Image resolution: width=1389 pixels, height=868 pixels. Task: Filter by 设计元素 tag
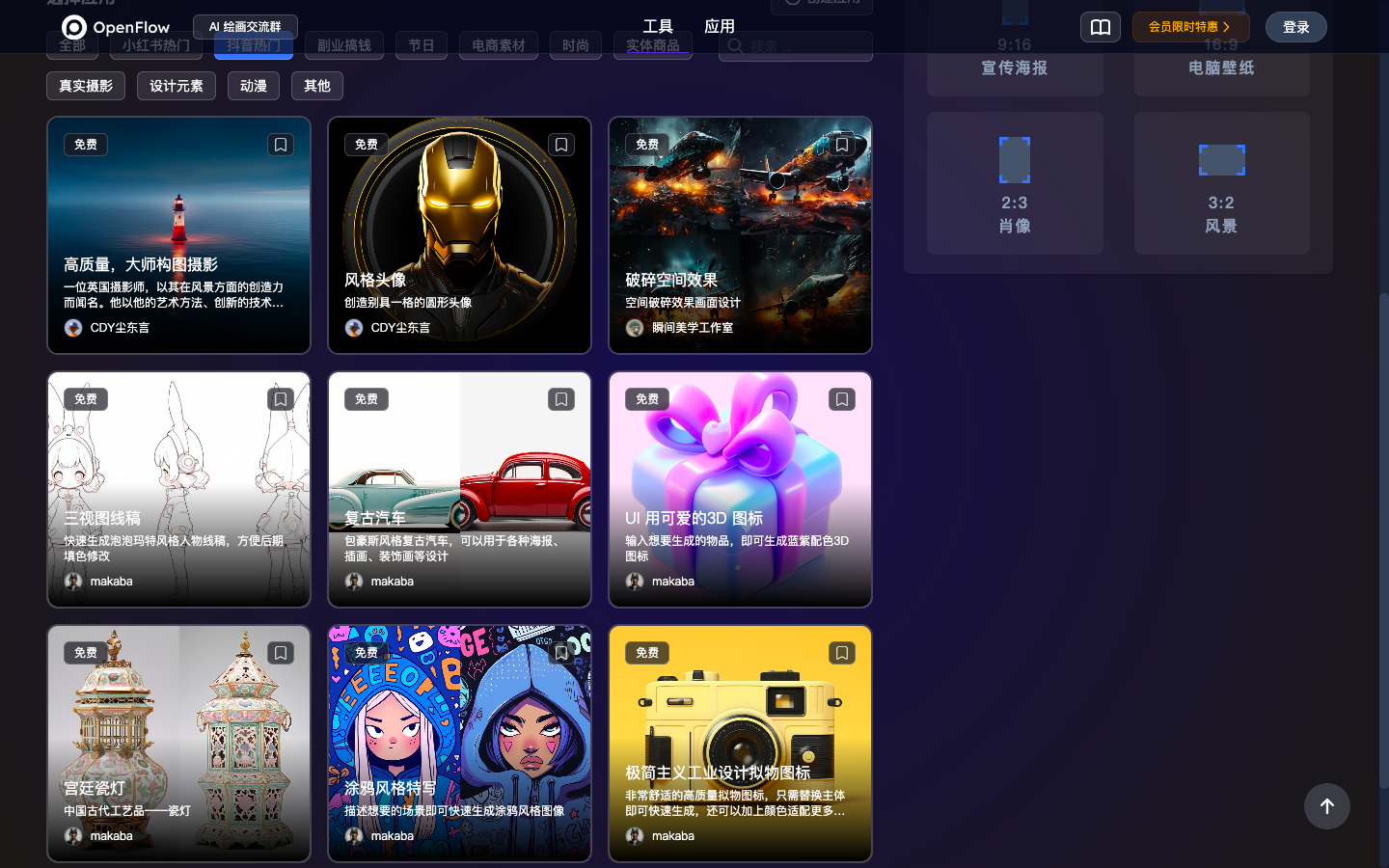coord(177,86)
